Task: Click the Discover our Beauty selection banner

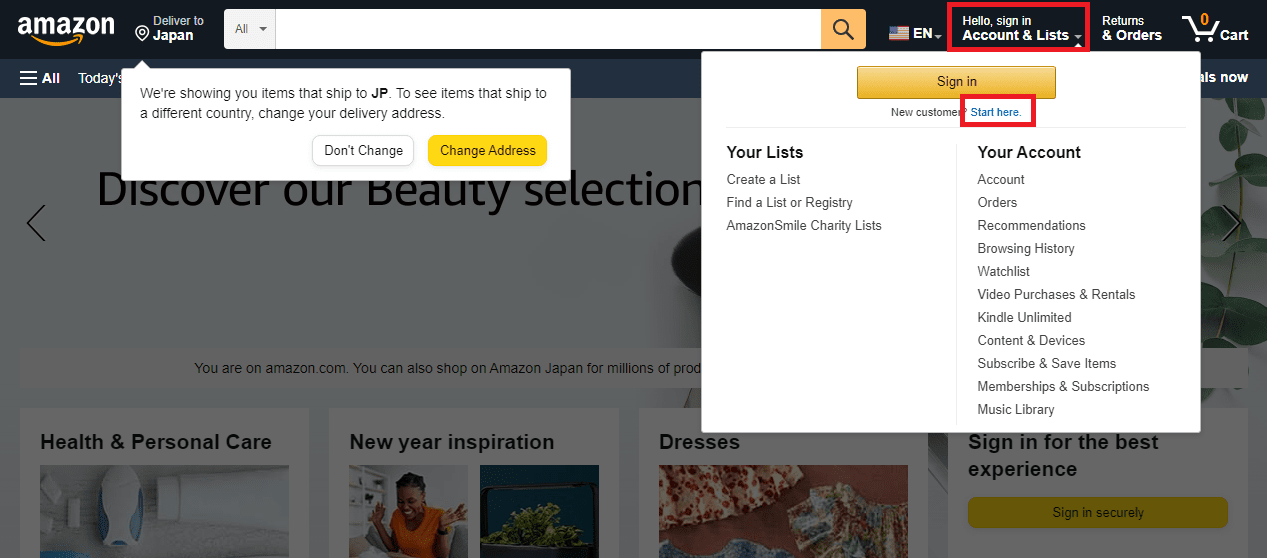Action: [400, 190]
